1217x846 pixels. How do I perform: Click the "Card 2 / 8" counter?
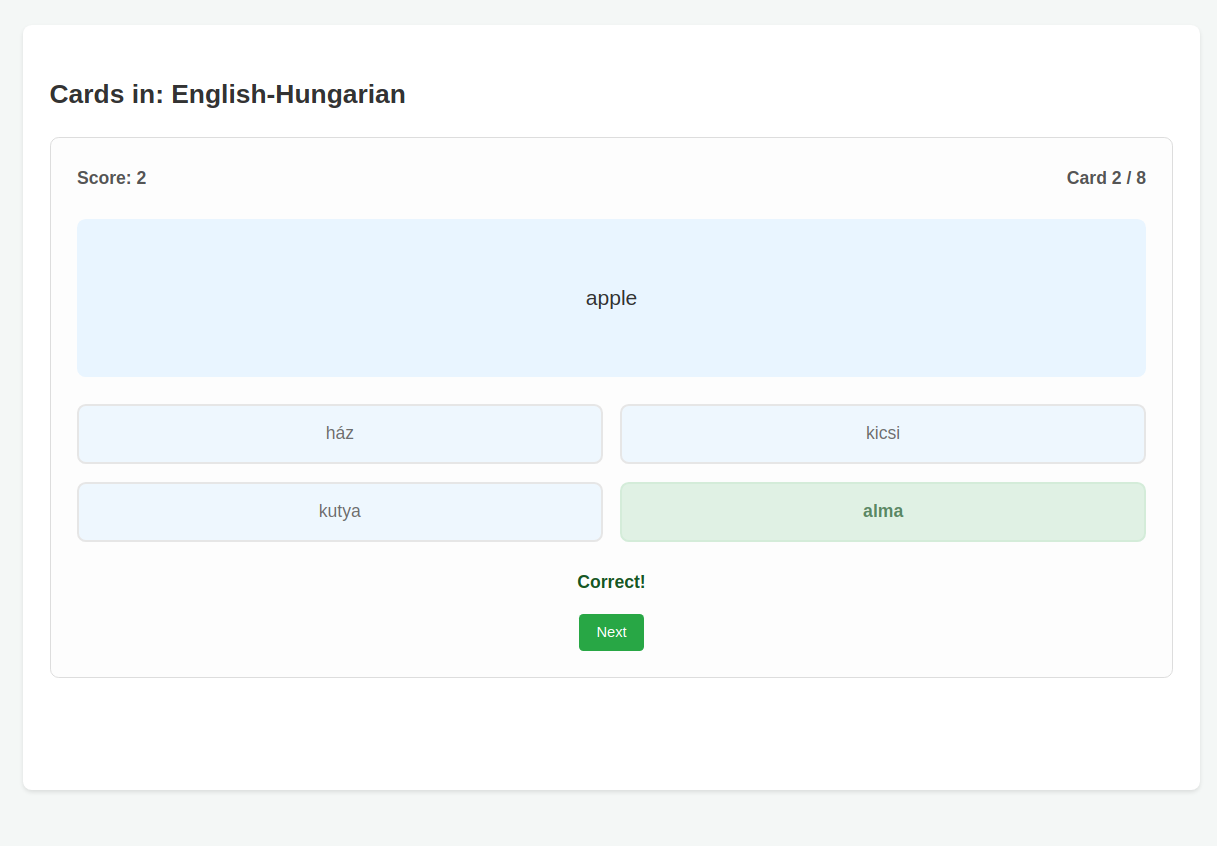click(1106, 177)
